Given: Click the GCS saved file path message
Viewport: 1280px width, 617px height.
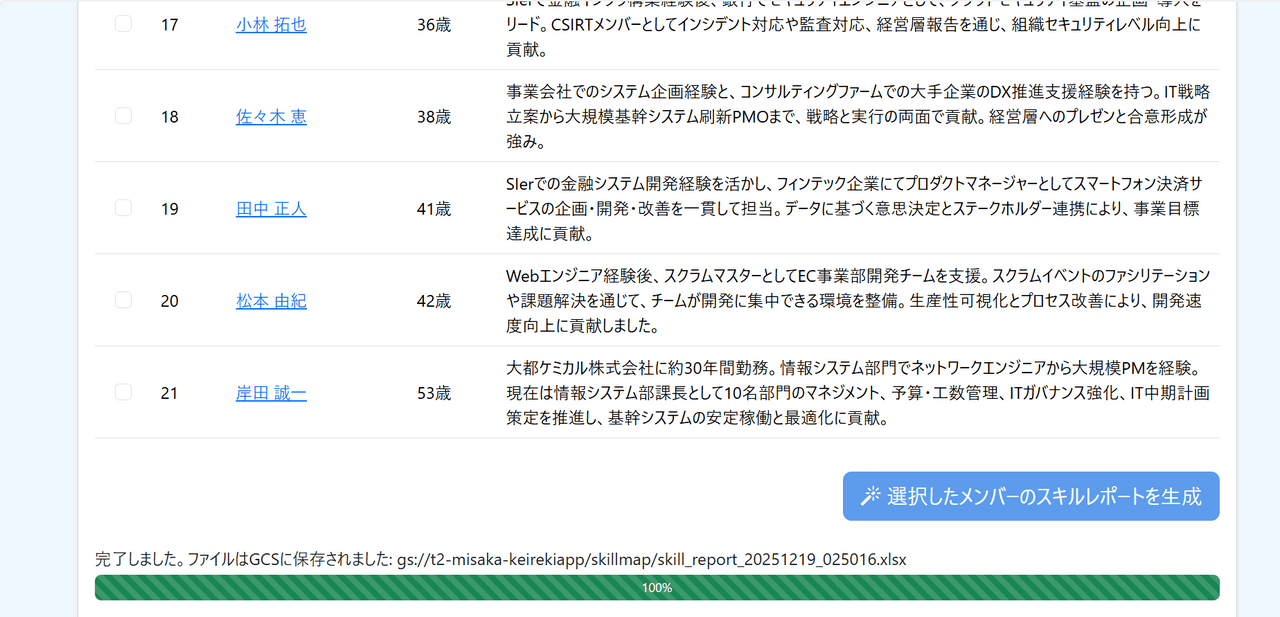Looking at the screenshot, I should 500,559.
